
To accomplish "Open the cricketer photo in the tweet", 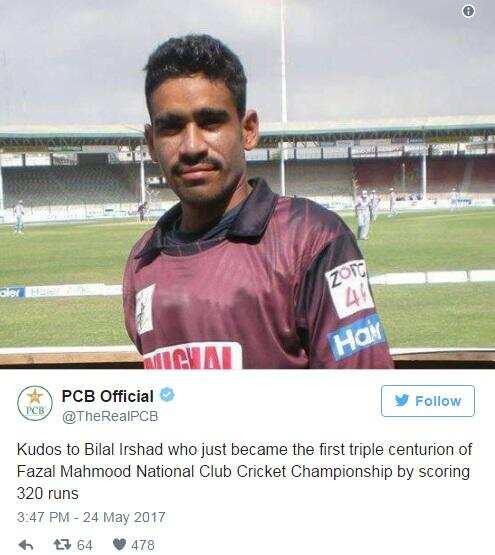I will (x=248, y=184).
